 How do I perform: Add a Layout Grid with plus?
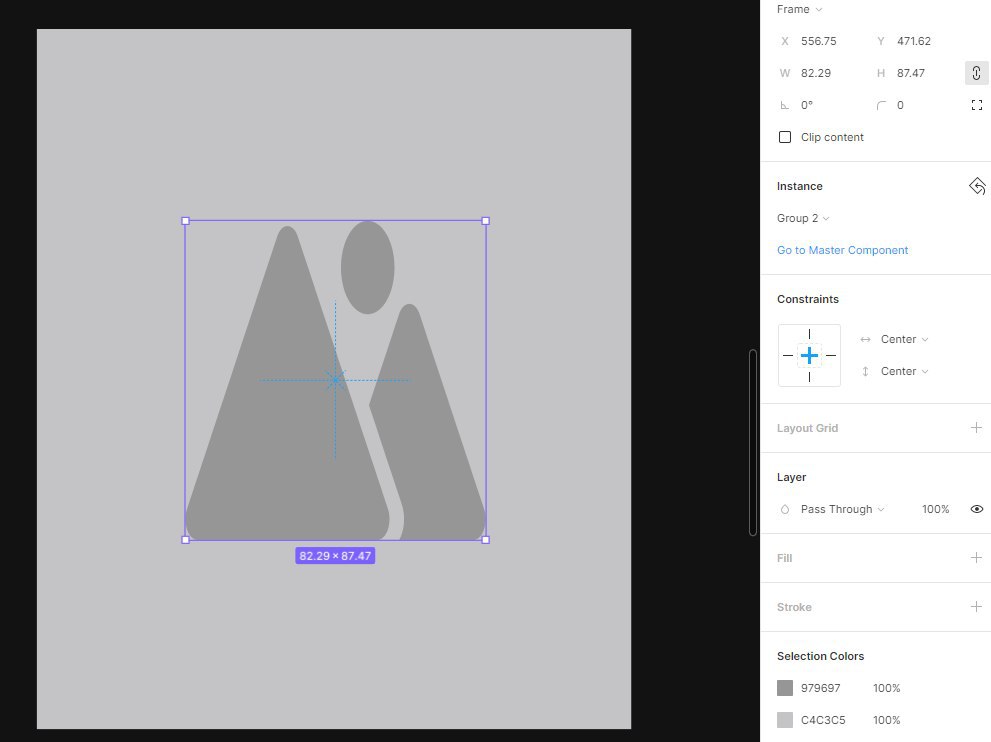pyautogui.click(x=976, y=428)
